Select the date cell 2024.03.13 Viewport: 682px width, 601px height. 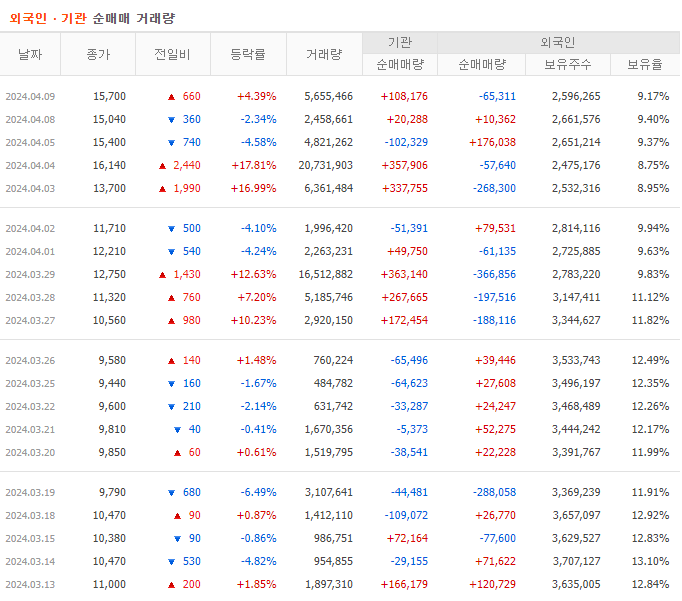[x=30, y=584]
